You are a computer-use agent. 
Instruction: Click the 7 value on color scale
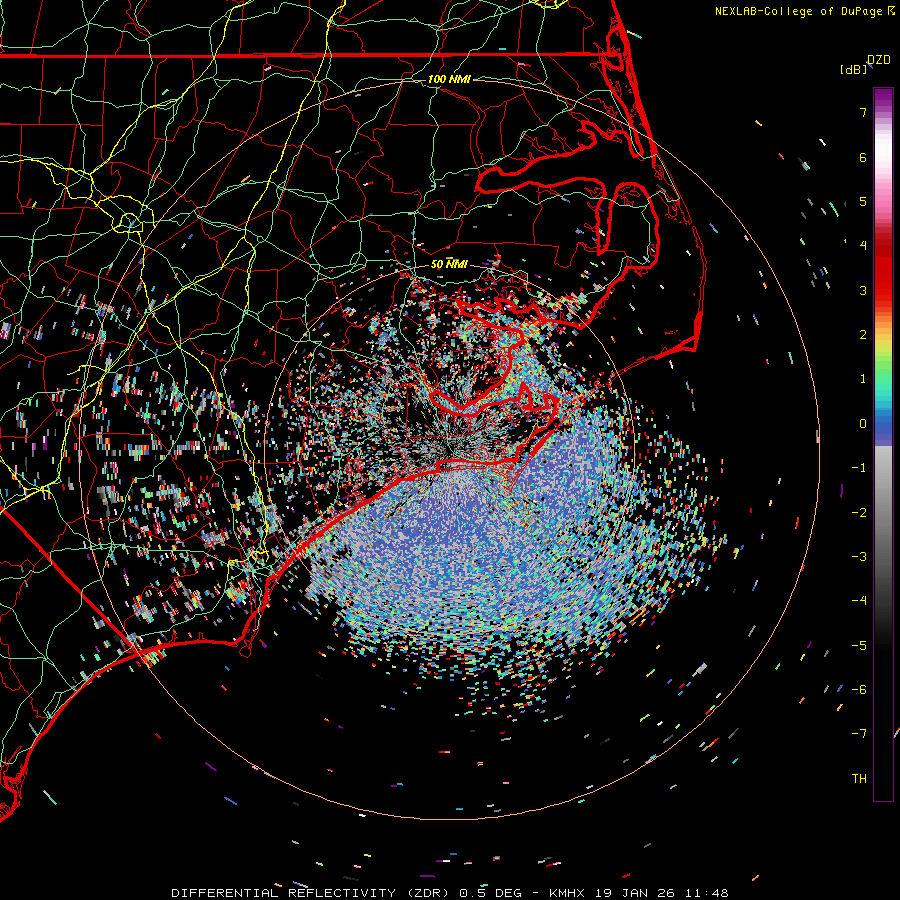[863, 112]
